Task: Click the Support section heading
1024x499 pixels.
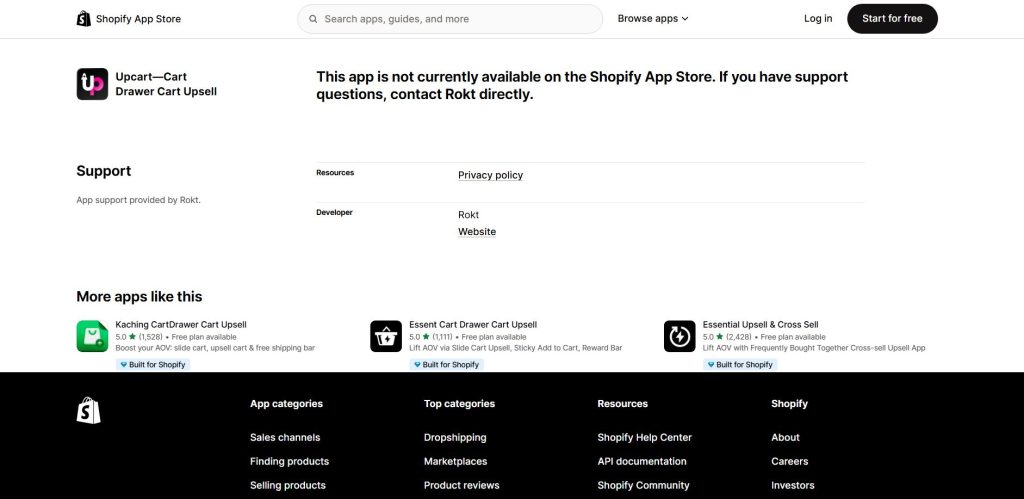Action: 103,170
